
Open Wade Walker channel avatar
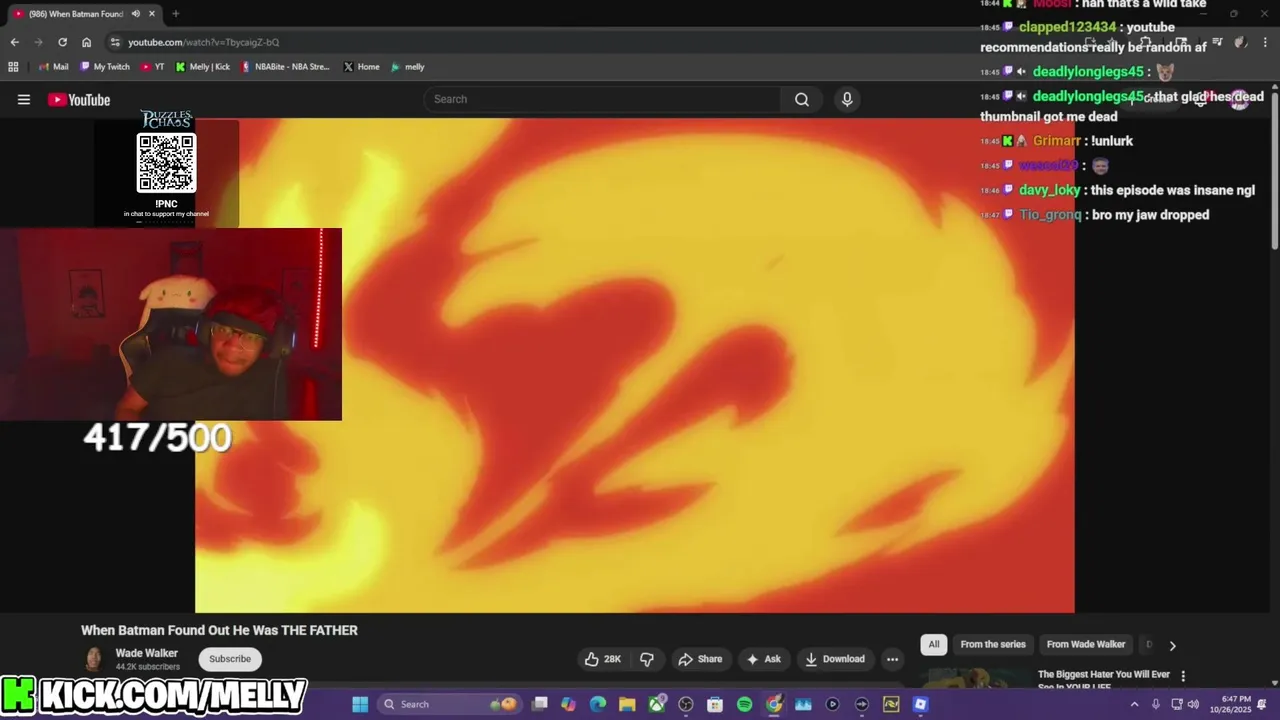[93, 659]
